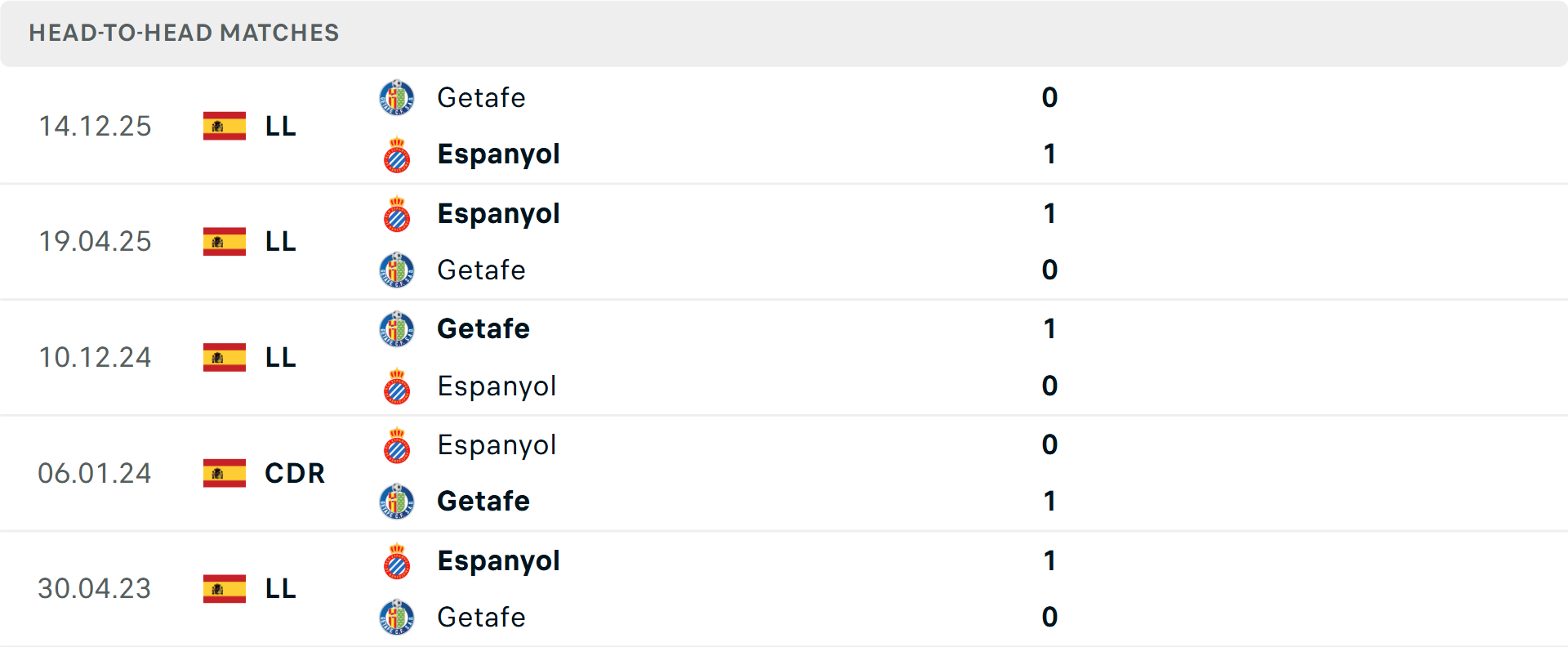Image resolution: width=1568 pixels, height=647 pixels.
Task: Open Getafe team link in 30.04.23 match
Action: [x=481, y=618]
